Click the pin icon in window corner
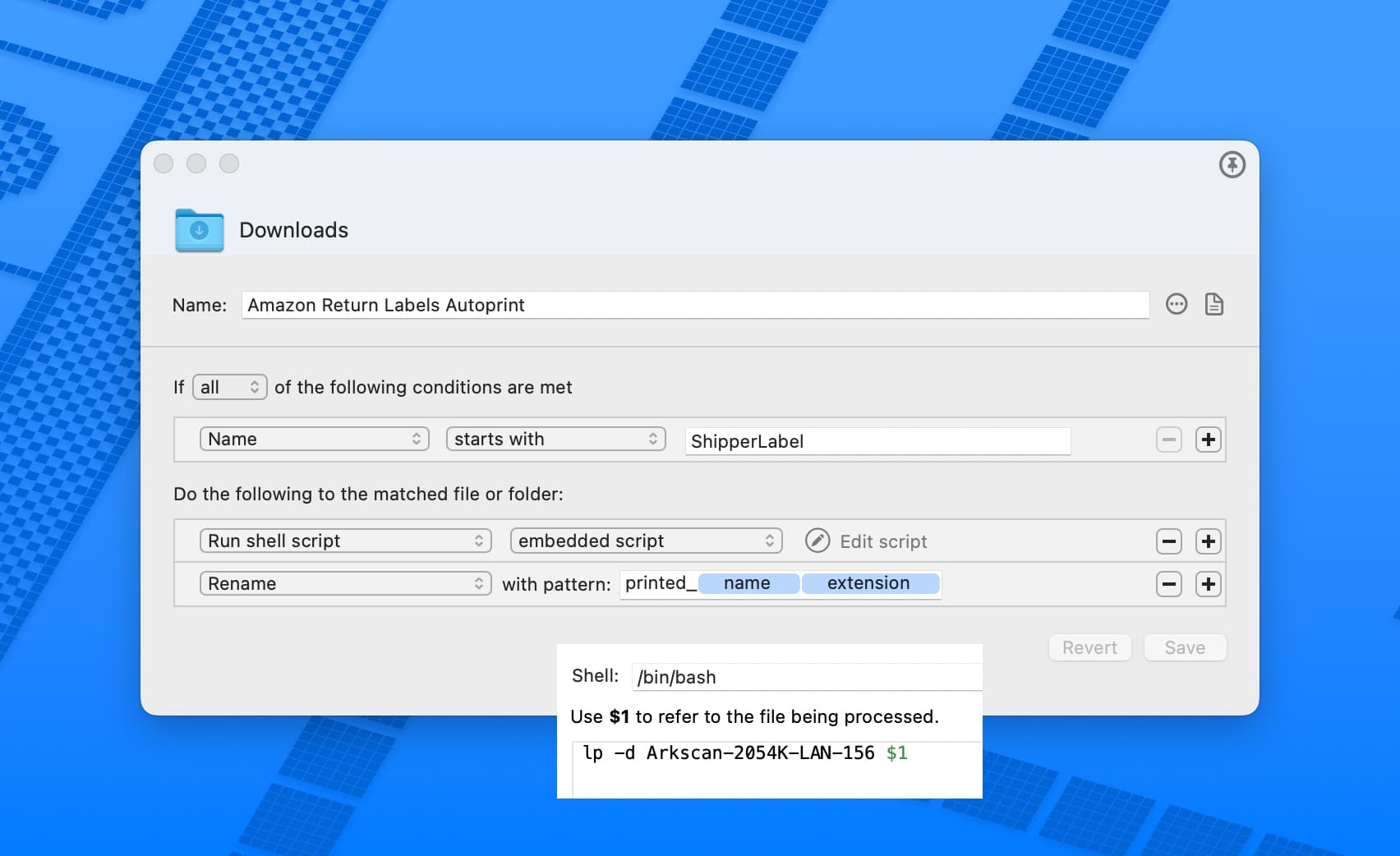 pyautogui.click(x=1232, y=165)
